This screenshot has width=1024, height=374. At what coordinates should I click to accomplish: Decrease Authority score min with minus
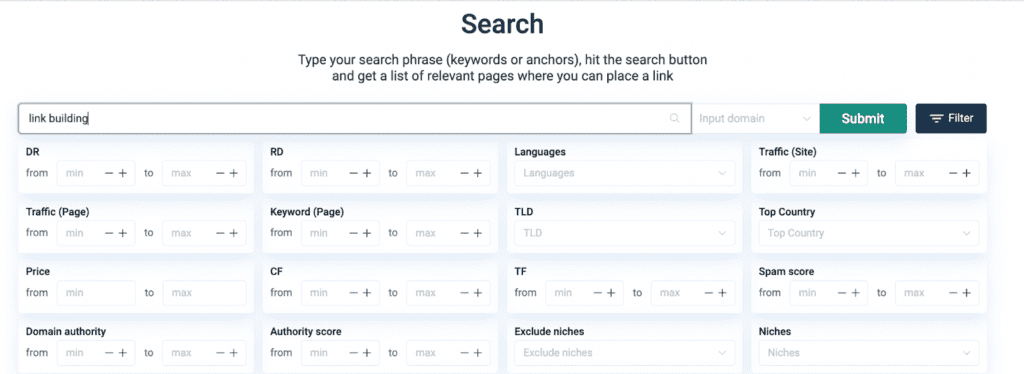tap(353, 353)
